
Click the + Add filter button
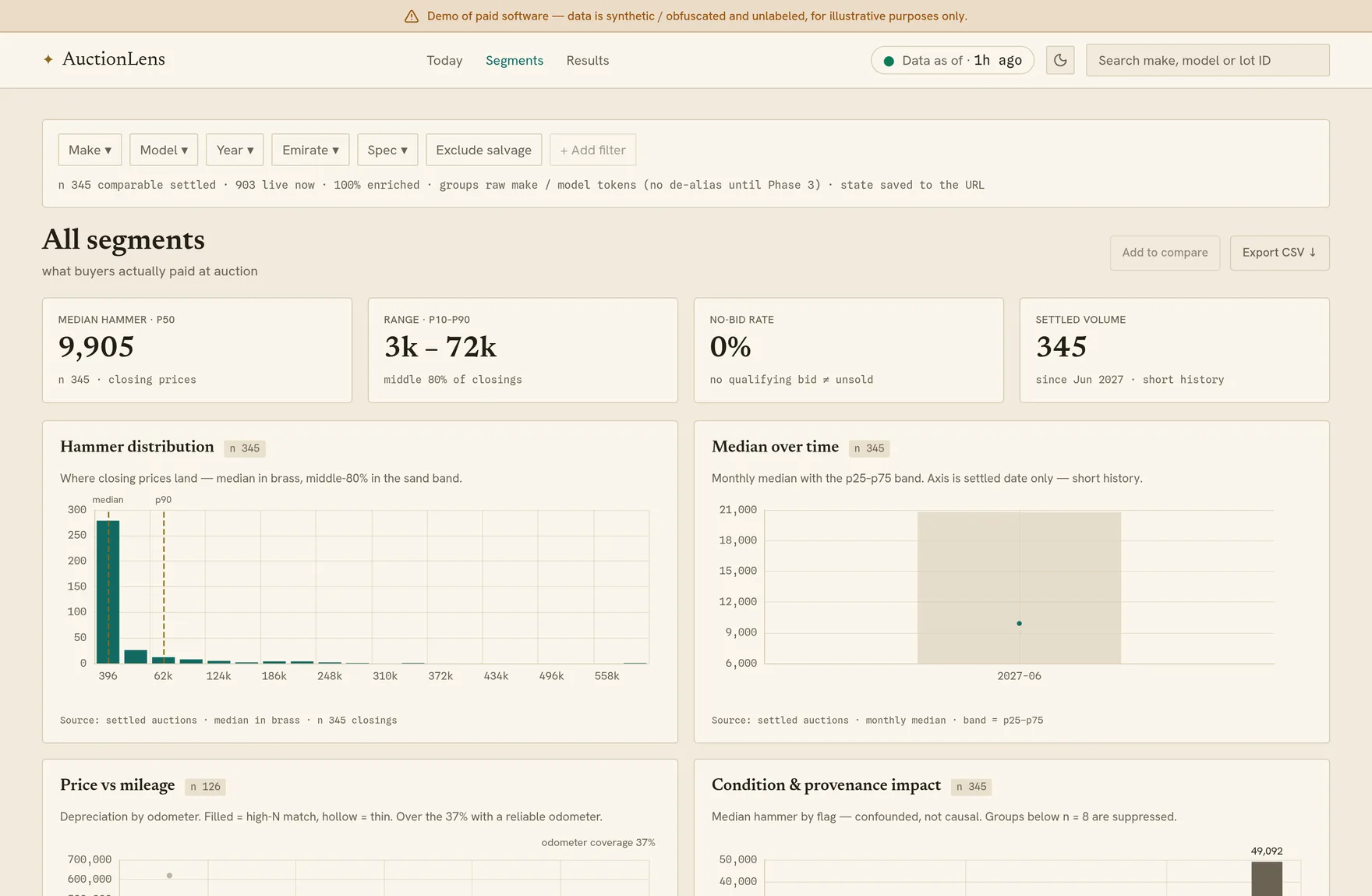[592, 150]
